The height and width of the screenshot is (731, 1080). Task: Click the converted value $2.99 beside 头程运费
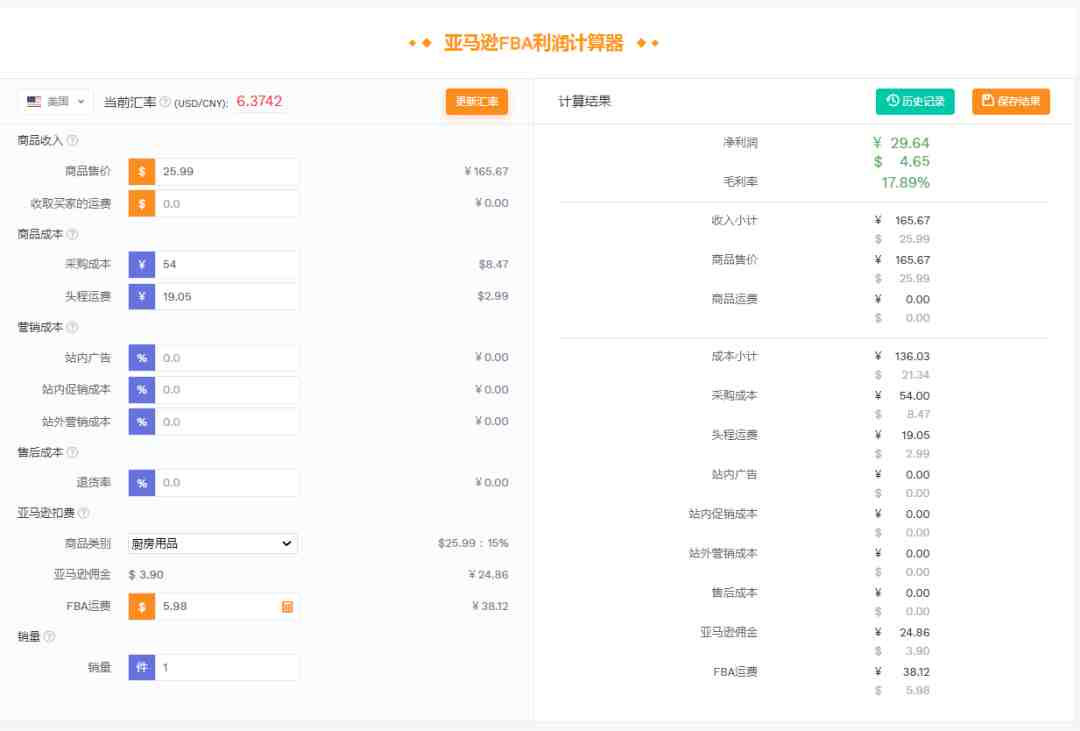pos(492,296)
